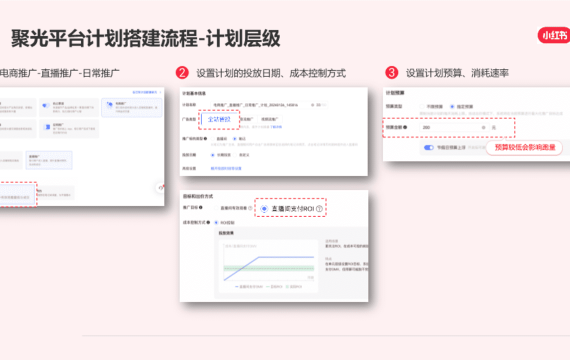Select the last ad type tab in 广告类型 row
The image size is (570, 360).
270,119
